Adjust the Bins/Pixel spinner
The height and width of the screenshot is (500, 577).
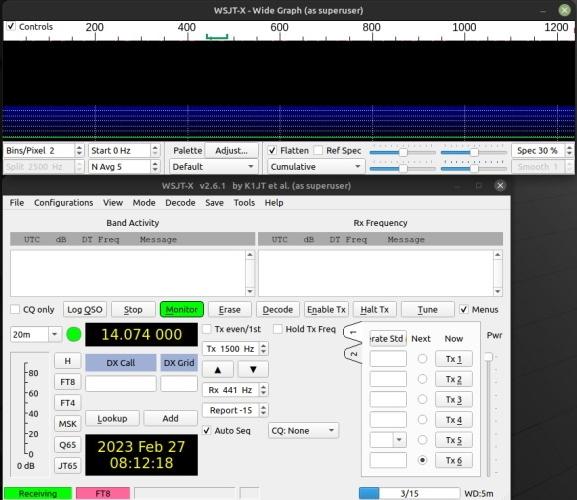44,150
